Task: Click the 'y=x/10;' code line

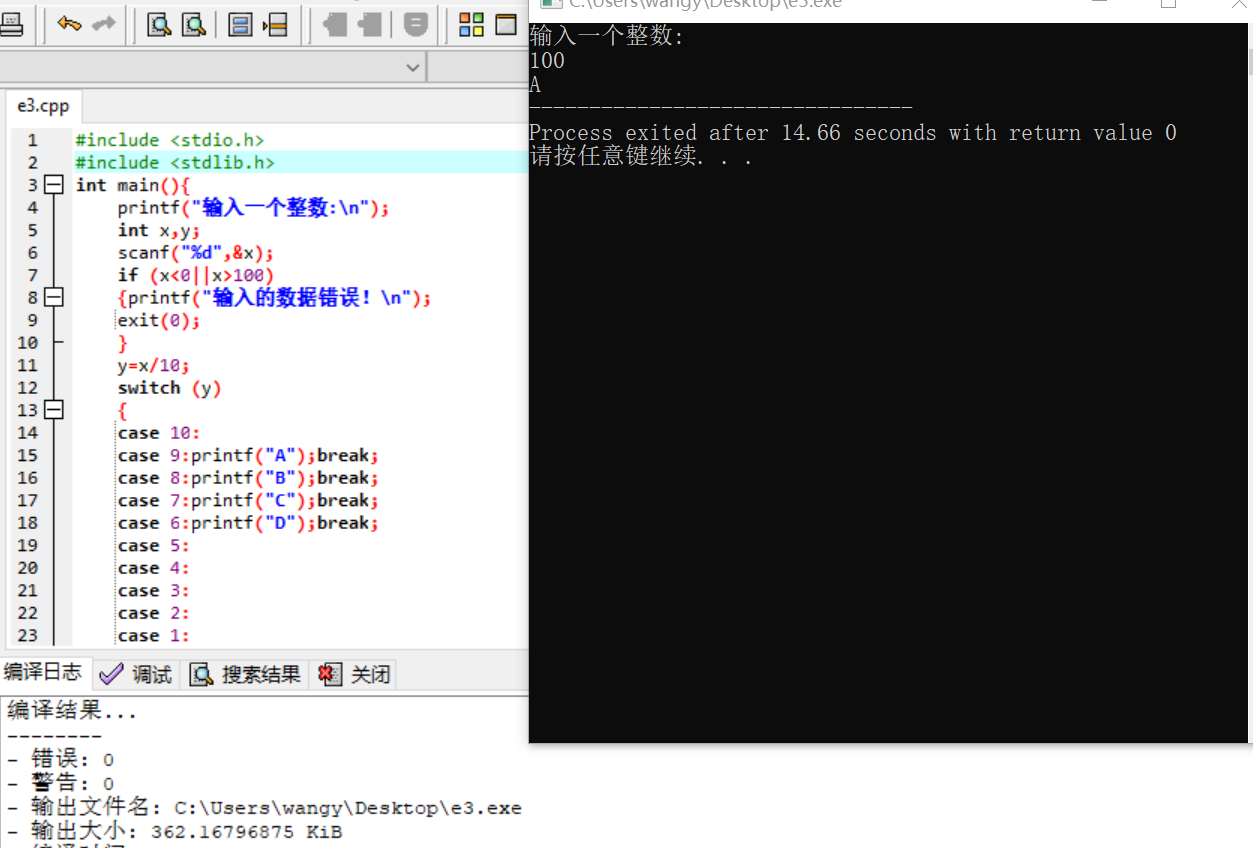Action: click(153, 365)
